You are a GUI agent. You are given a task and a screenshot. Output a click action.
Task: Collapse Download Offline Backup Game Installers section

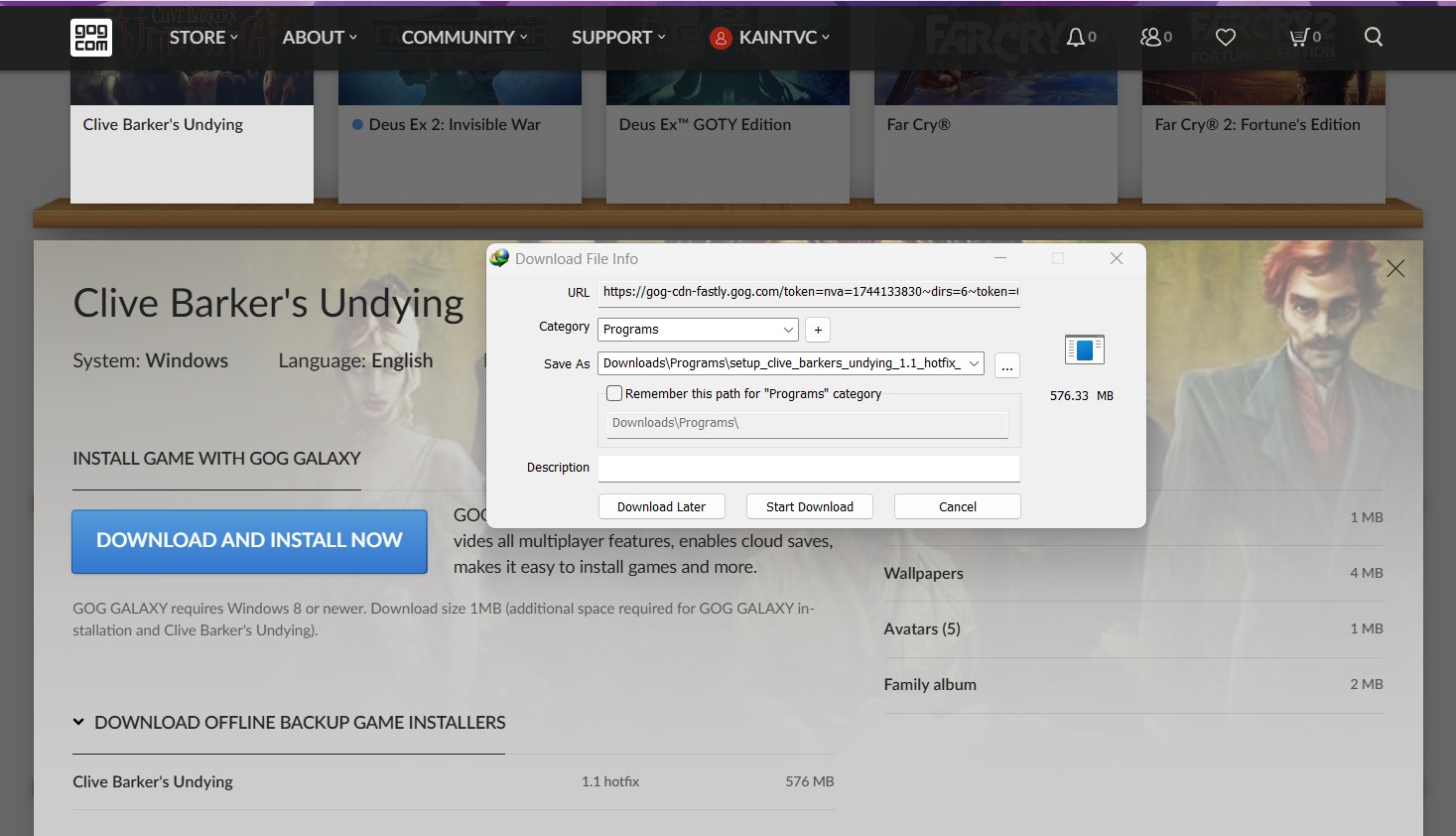click(289, 723)
